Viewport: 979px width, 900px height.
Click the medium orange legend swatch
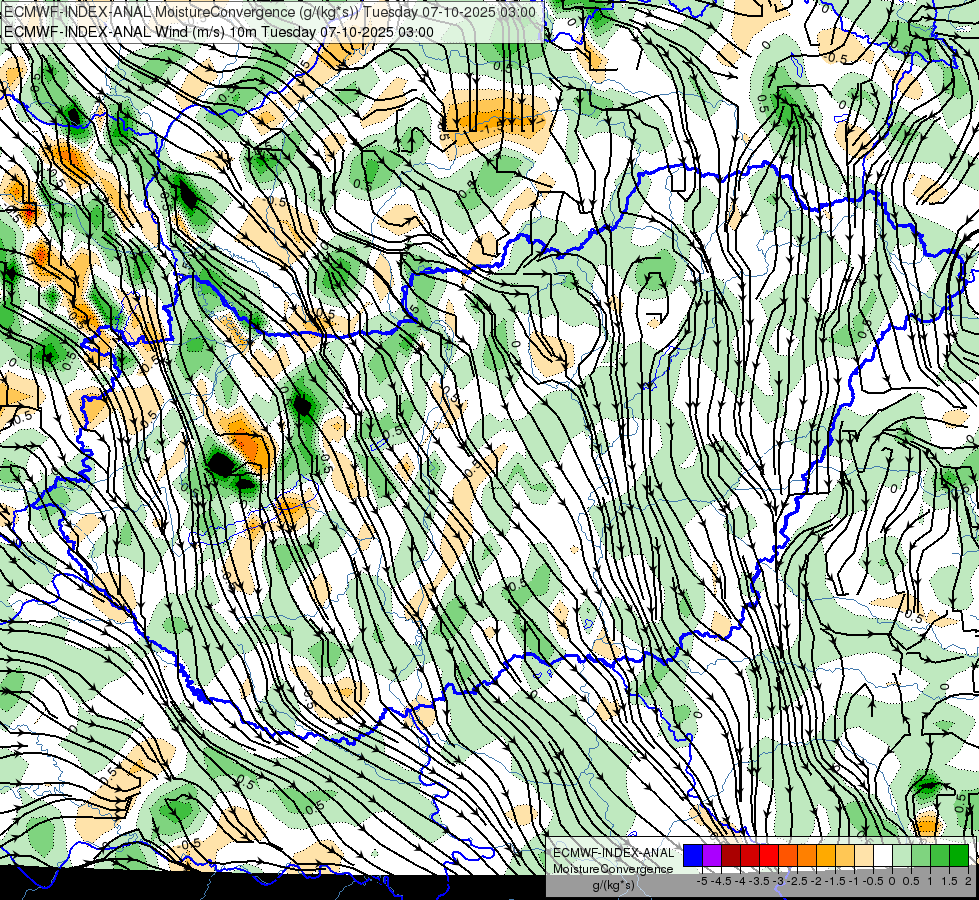[807, 856]
